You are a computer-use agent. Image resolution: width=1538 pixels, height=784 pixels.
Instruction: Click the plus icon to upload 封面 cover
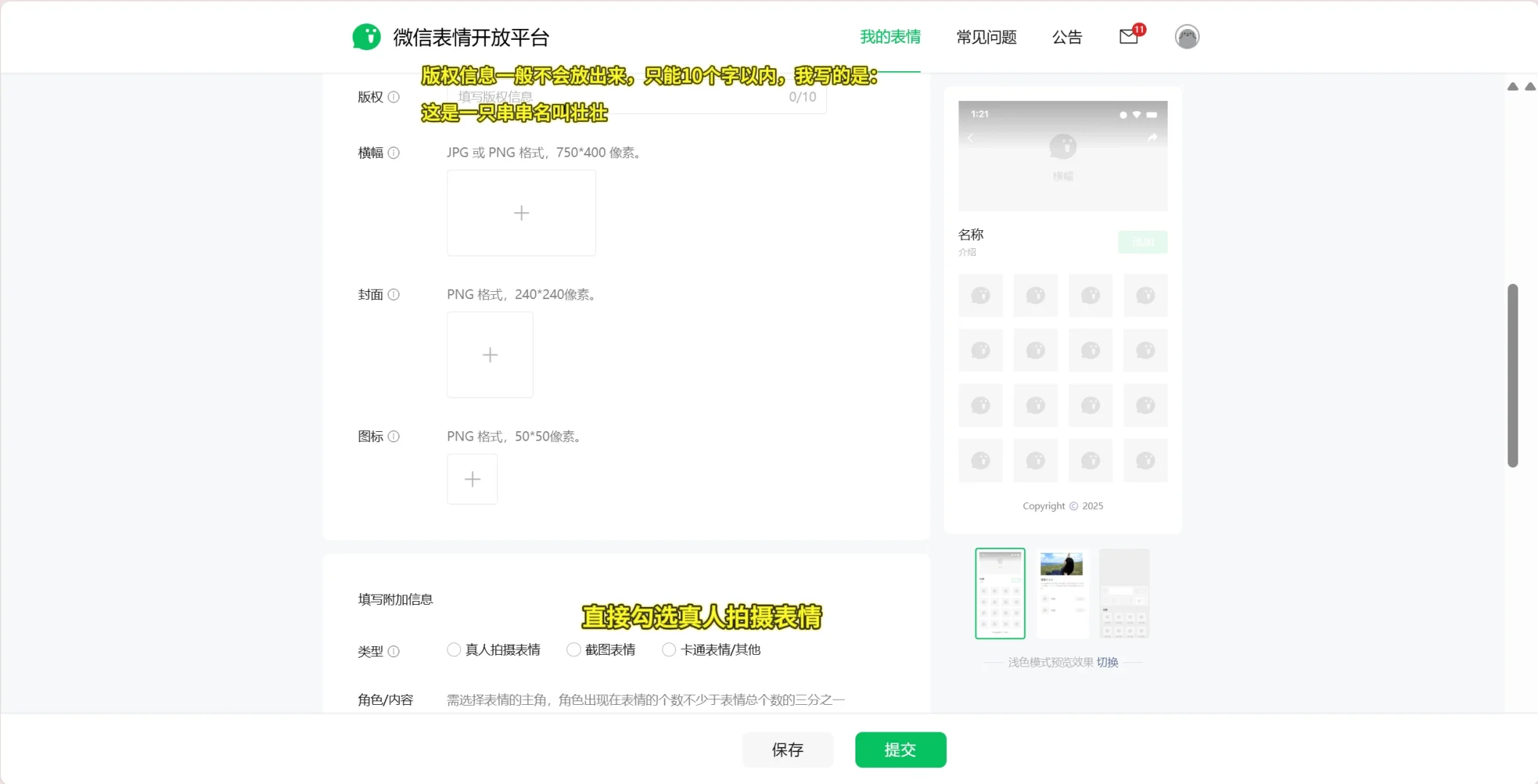pyautogui.click(x=489, y=355)
